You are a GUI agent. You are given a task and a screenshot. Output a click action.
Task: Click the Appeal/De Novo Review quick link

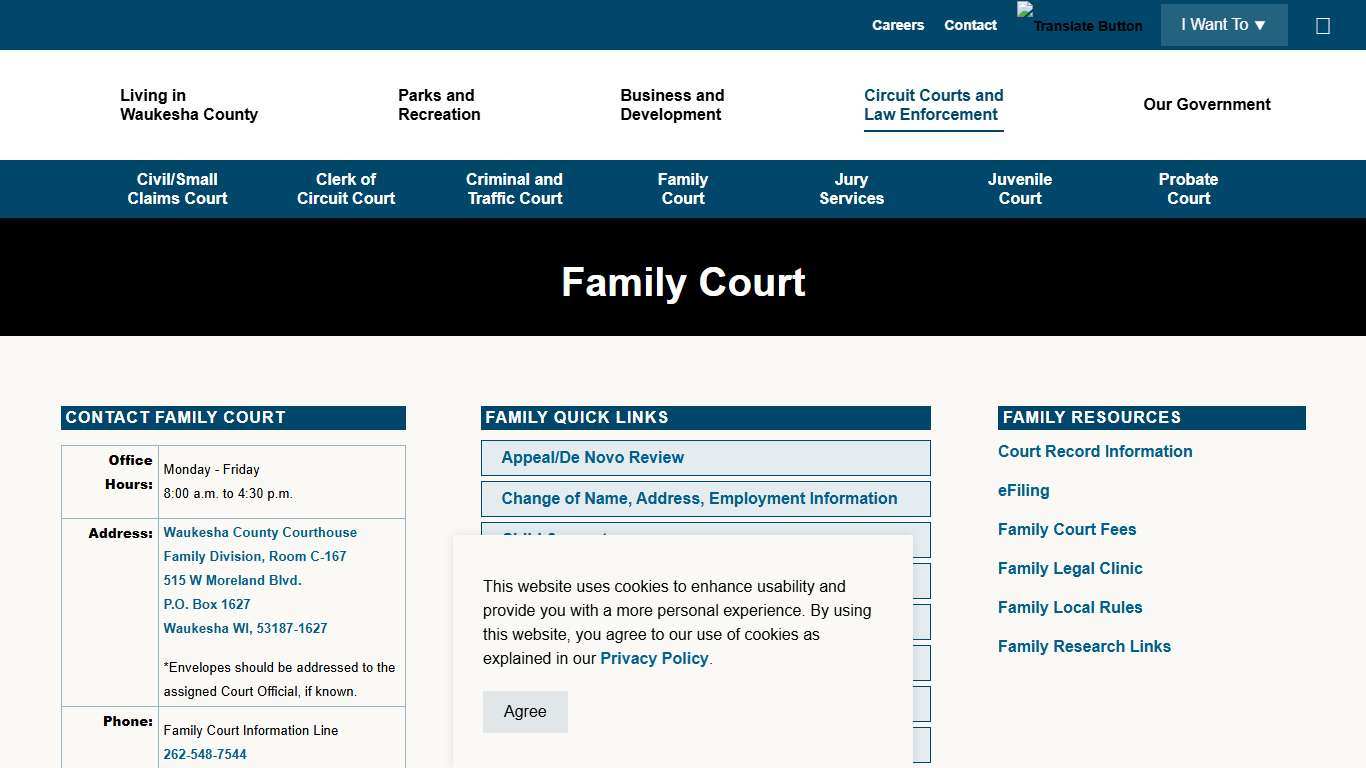tap(592, 457)
